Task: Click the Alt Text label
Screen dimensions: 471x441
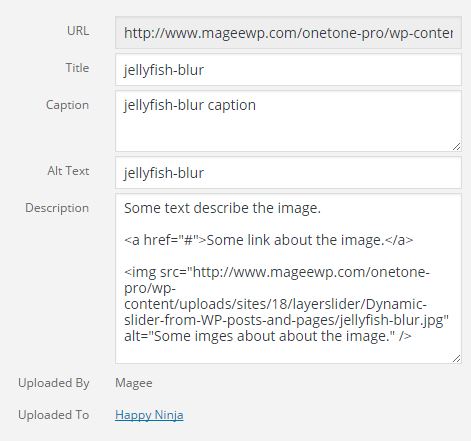Action: click(x=68, y=171)
